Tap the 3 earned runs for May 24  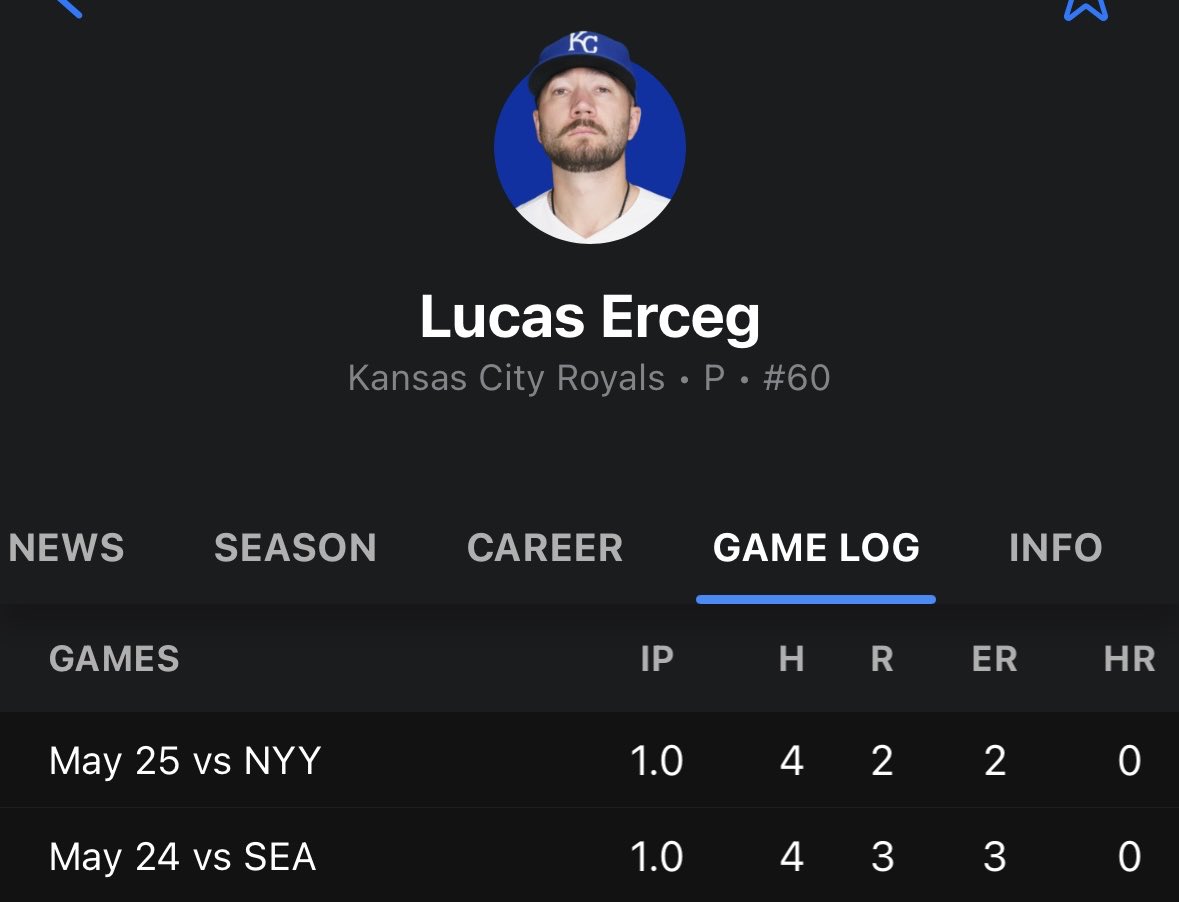tap(994, 856)
